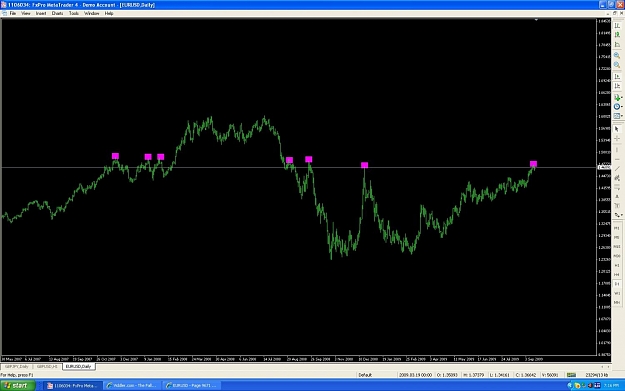Click the application icon in title bar
625x391 pixels.
click(x=4, y=5)
